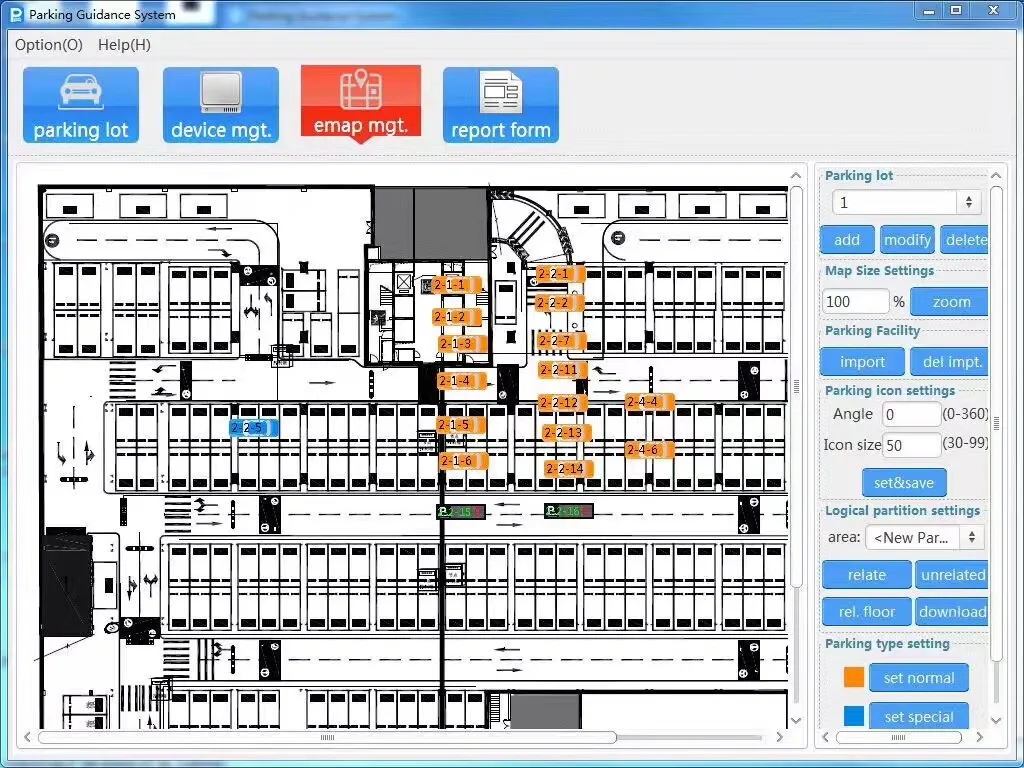Viewport: 1024px width, 768px height.
Task: Expand the logical partition area dropdown
Action: pyautogui.click(x=925, y=537)
